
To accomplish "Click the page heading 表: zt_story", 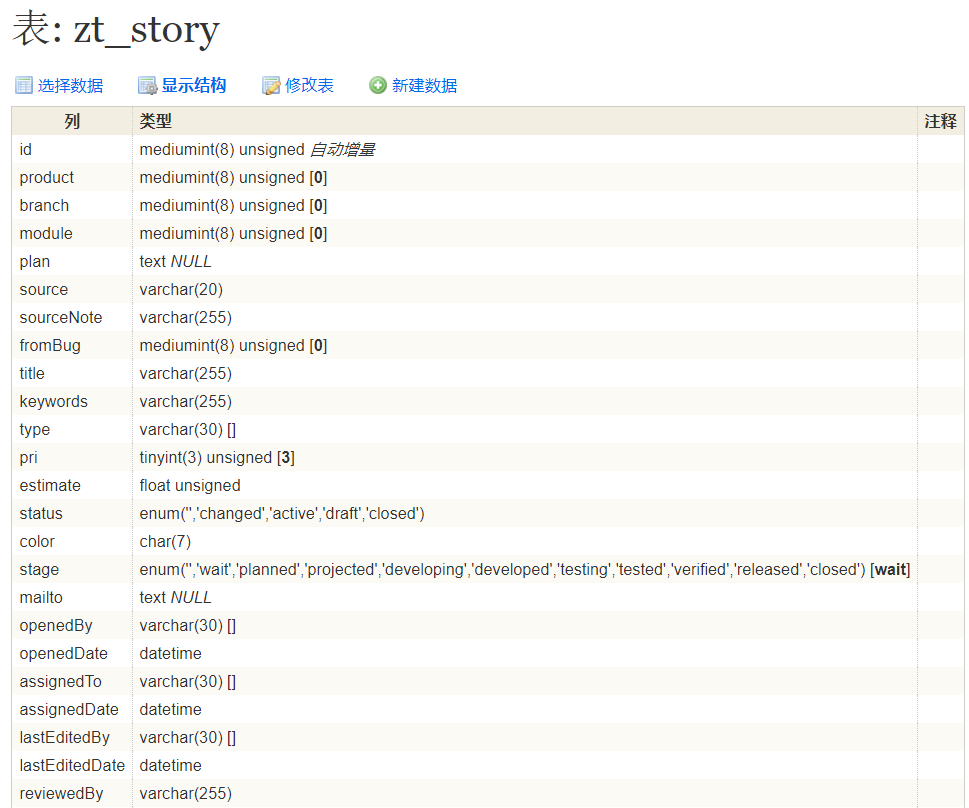I will pos(116,29).
